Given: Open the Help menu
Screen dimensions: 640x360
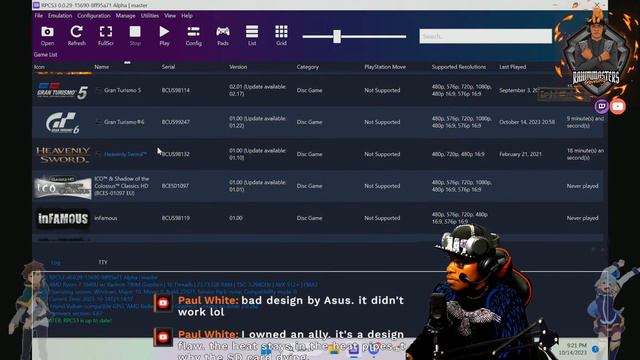Looking at the screenshot, I should click(187, 16).
